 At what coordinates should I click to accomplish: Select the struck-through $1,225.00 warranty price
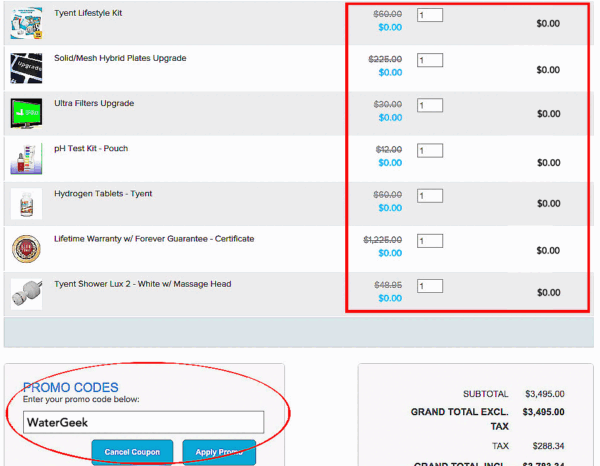tap(382, 240)
